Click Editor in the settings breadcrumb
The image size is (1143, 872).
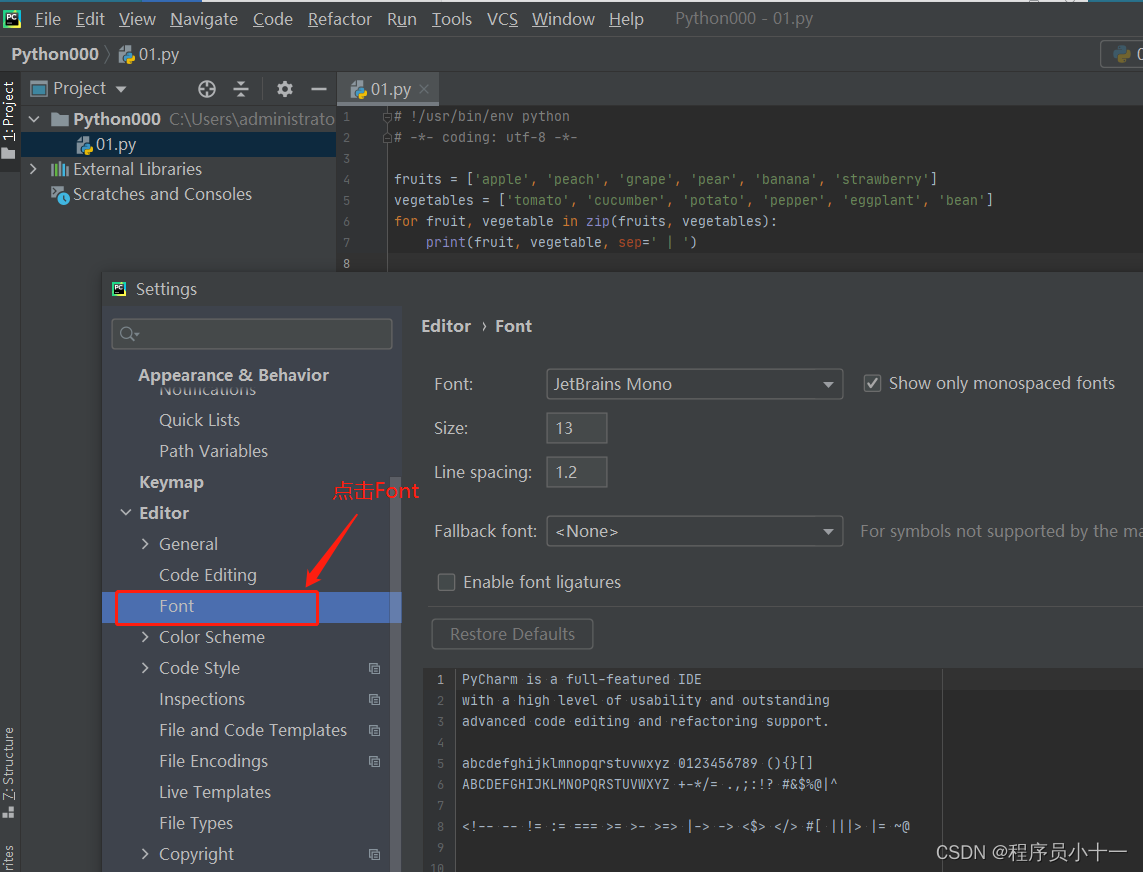tap(446, 326)
